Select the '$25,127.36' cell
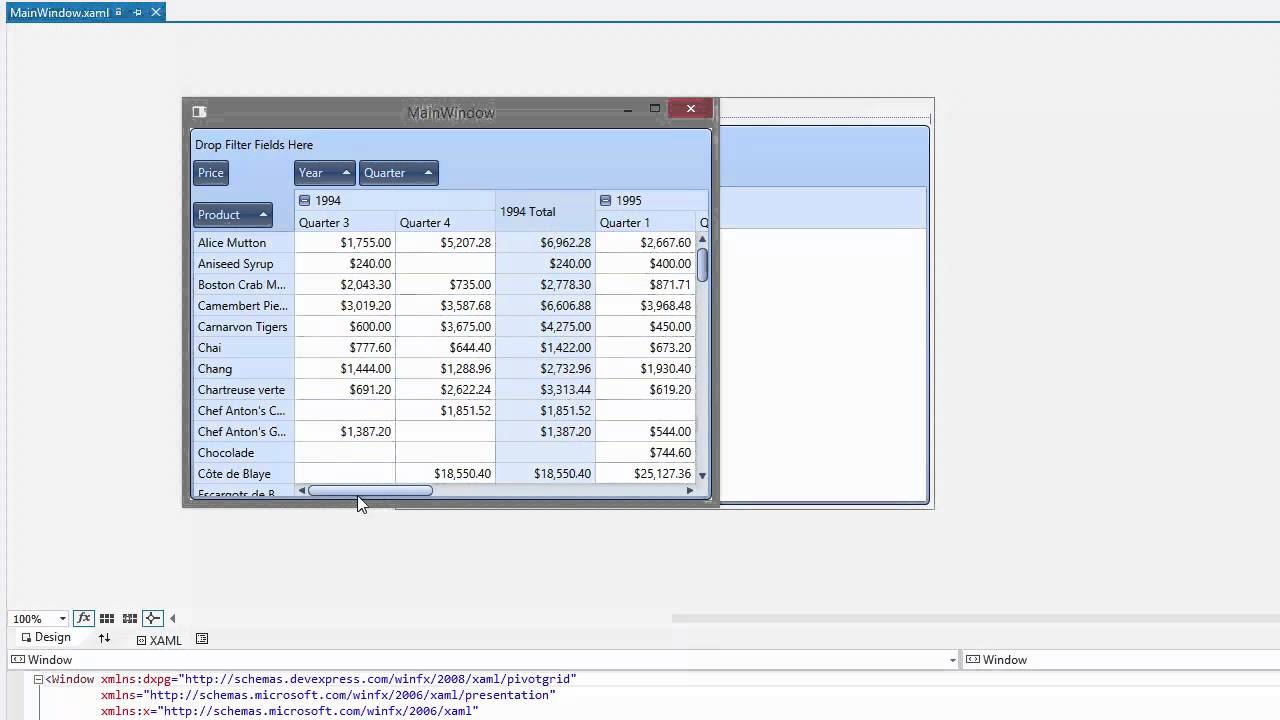This screenshot has height=720, width=1280. pos(645,474)
